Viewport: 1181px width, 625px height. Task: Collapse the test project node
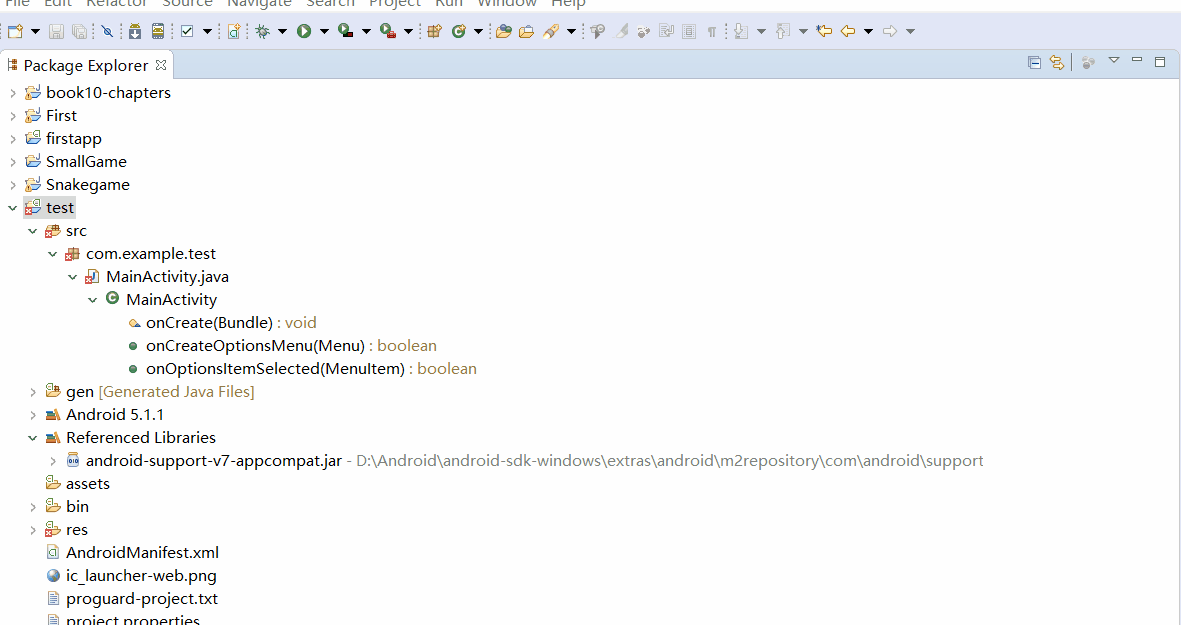tap(13, 208)
